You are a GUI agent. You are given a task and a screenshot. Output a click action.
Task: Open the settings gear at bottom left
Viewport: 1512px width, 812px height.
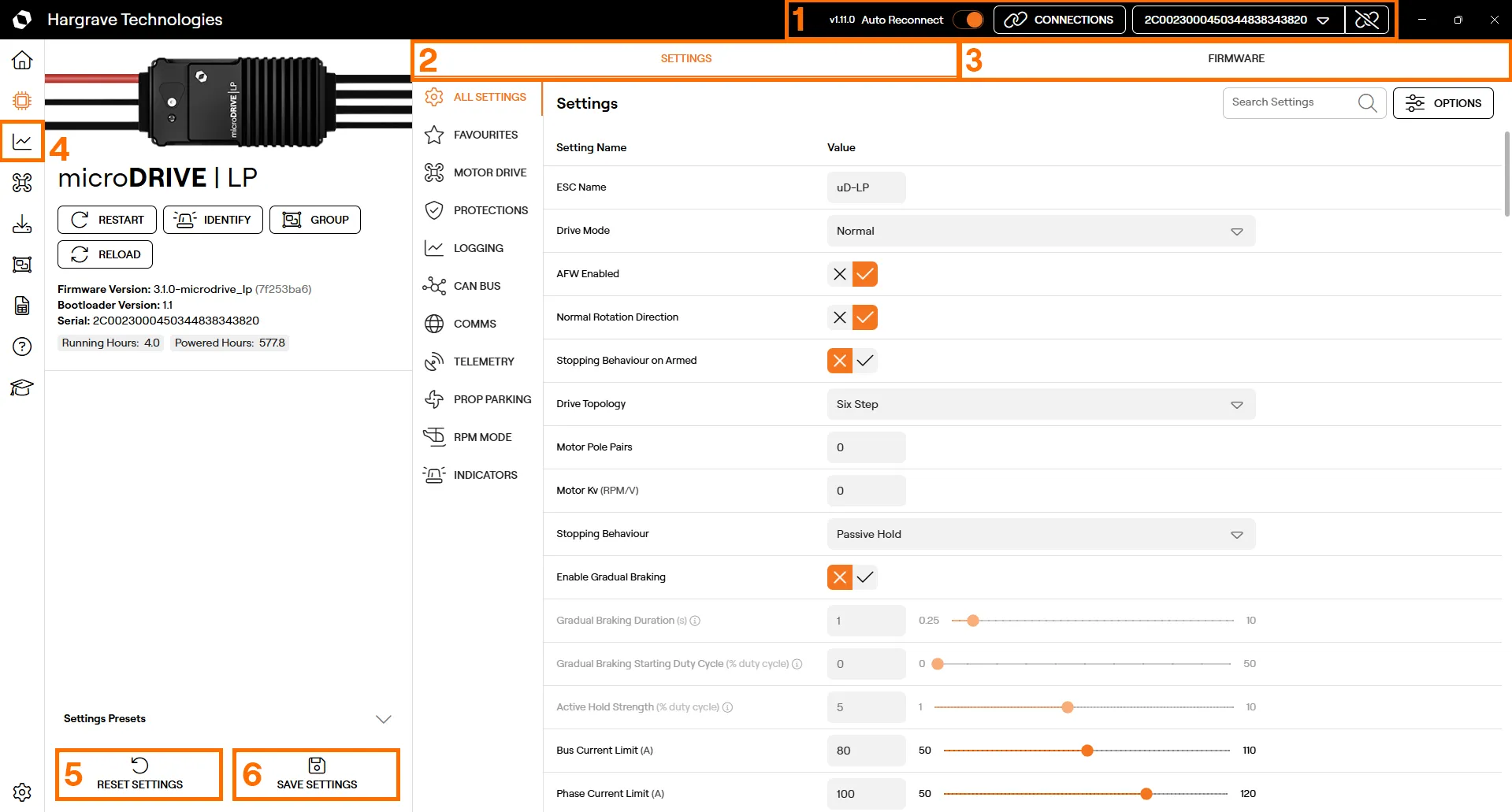(x=22, y=792)
